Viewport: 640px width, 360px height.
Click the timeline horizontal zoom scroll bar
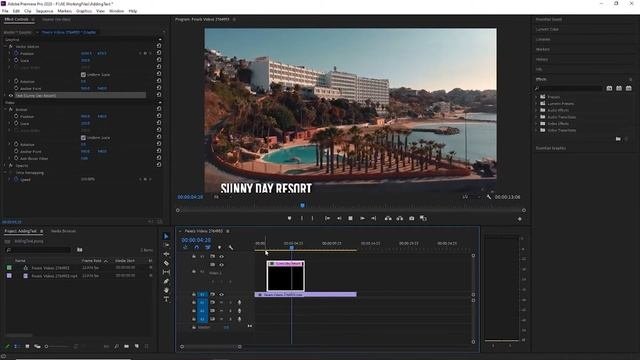tap(211, 347)
